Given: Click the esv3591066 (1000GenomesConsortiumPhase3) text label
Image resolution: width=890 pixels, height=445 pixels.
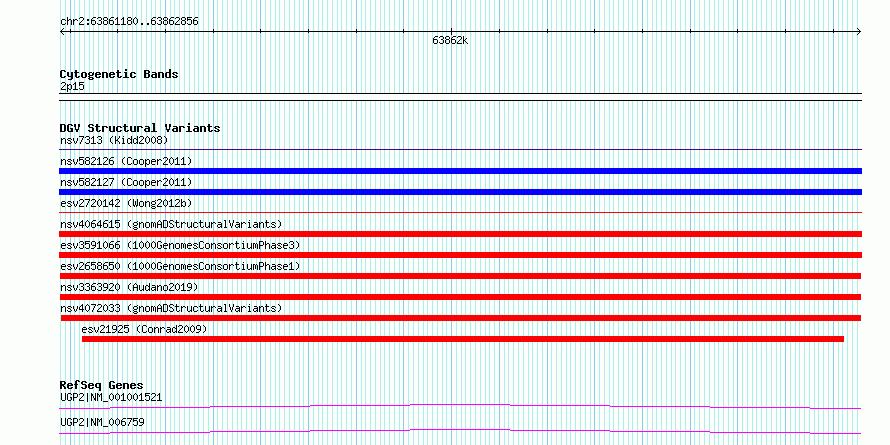Looking at the screenshot, I should pyautogui.click(x=180, y=245).
